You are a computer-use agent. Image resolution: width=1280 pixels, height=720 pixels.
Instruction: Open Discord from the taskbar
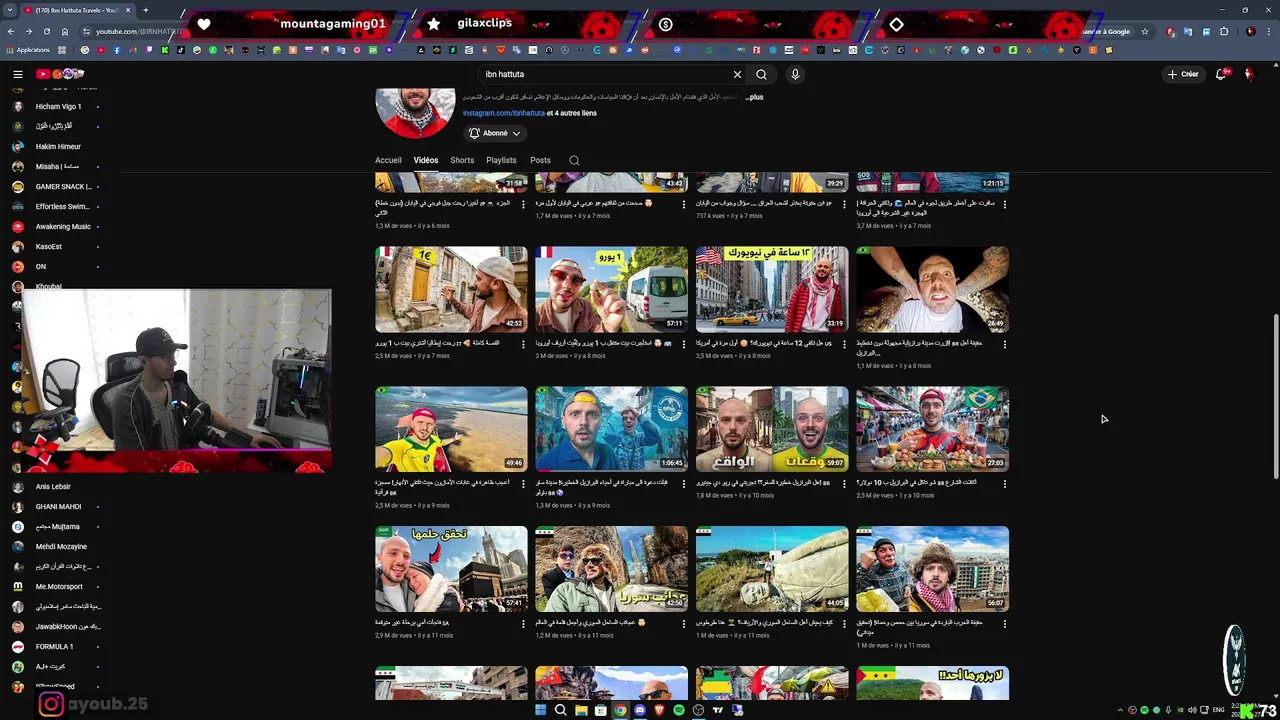(x=640, y=710)
